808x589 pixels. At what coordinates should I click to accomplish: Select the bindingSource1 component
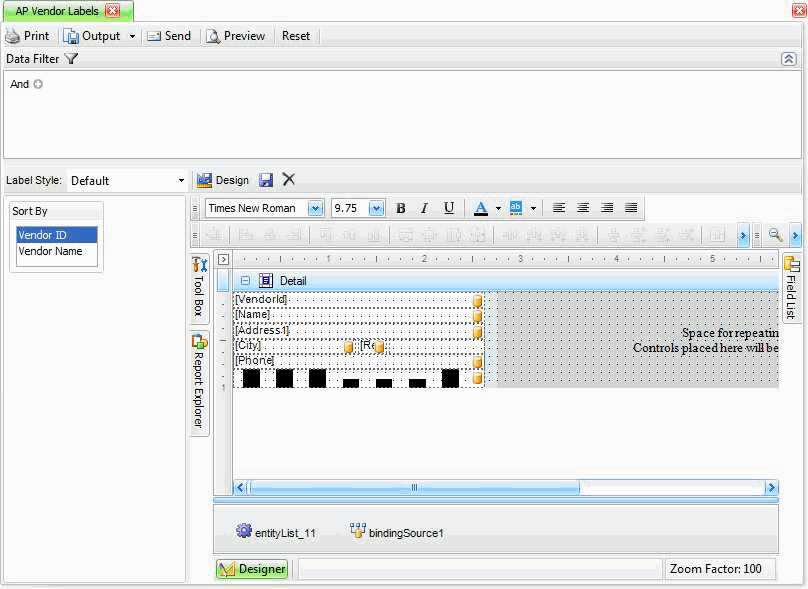(x=396, y=532)
